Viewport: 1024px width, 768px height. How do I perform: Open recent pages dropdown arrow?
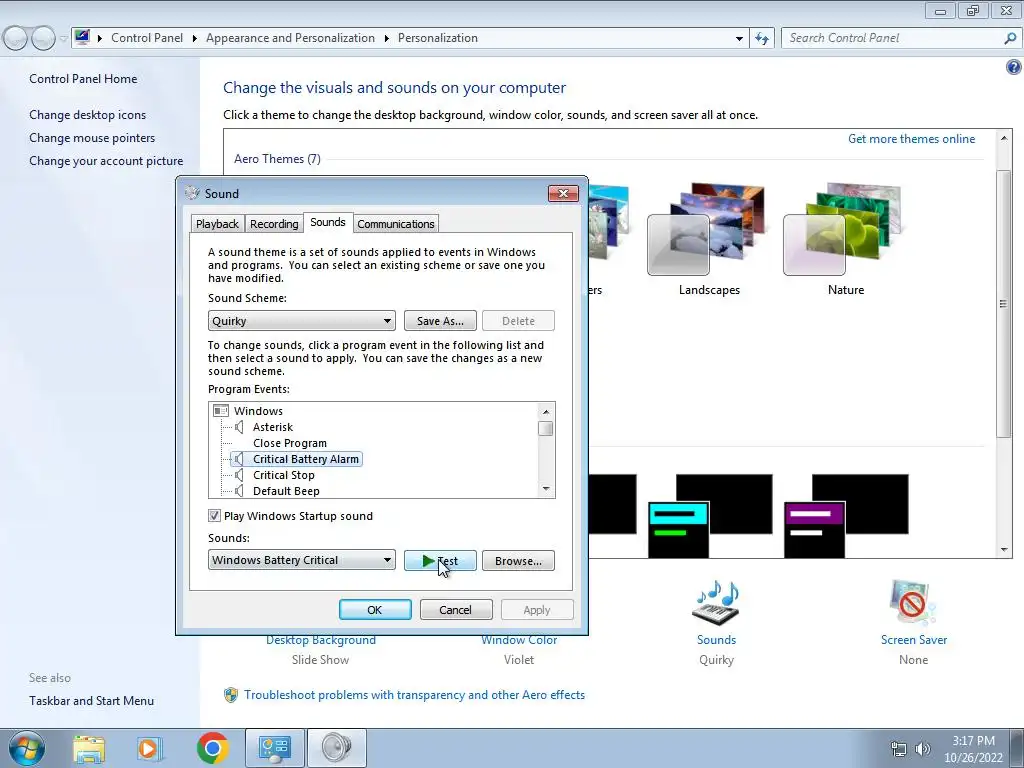coord(63,39)
